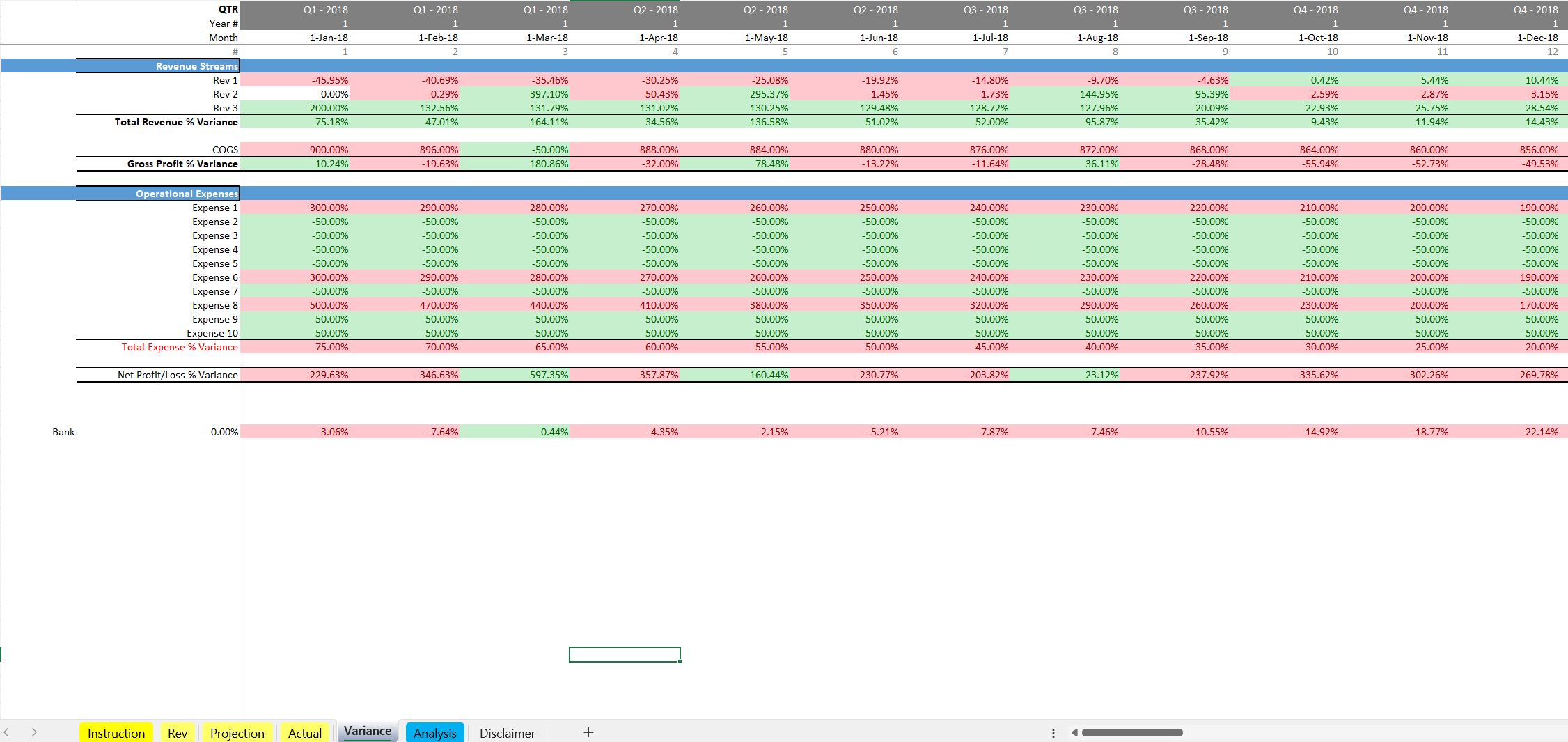Select the Total Expense value 20.00%

click(x=1505, y=347)
